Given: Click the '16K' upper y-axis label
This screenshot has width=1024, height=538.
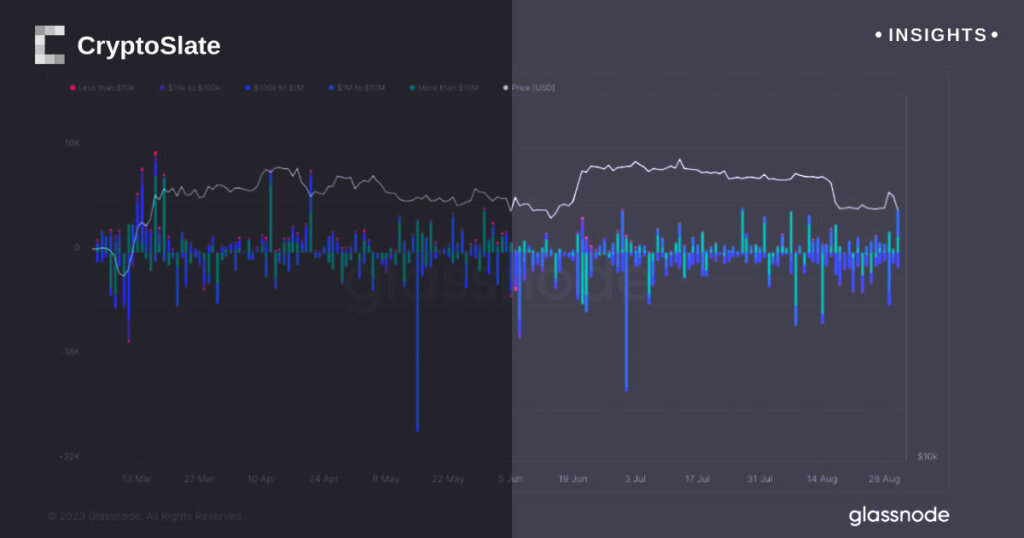Looking at the screenshot, I should click(x=72, y=143).
